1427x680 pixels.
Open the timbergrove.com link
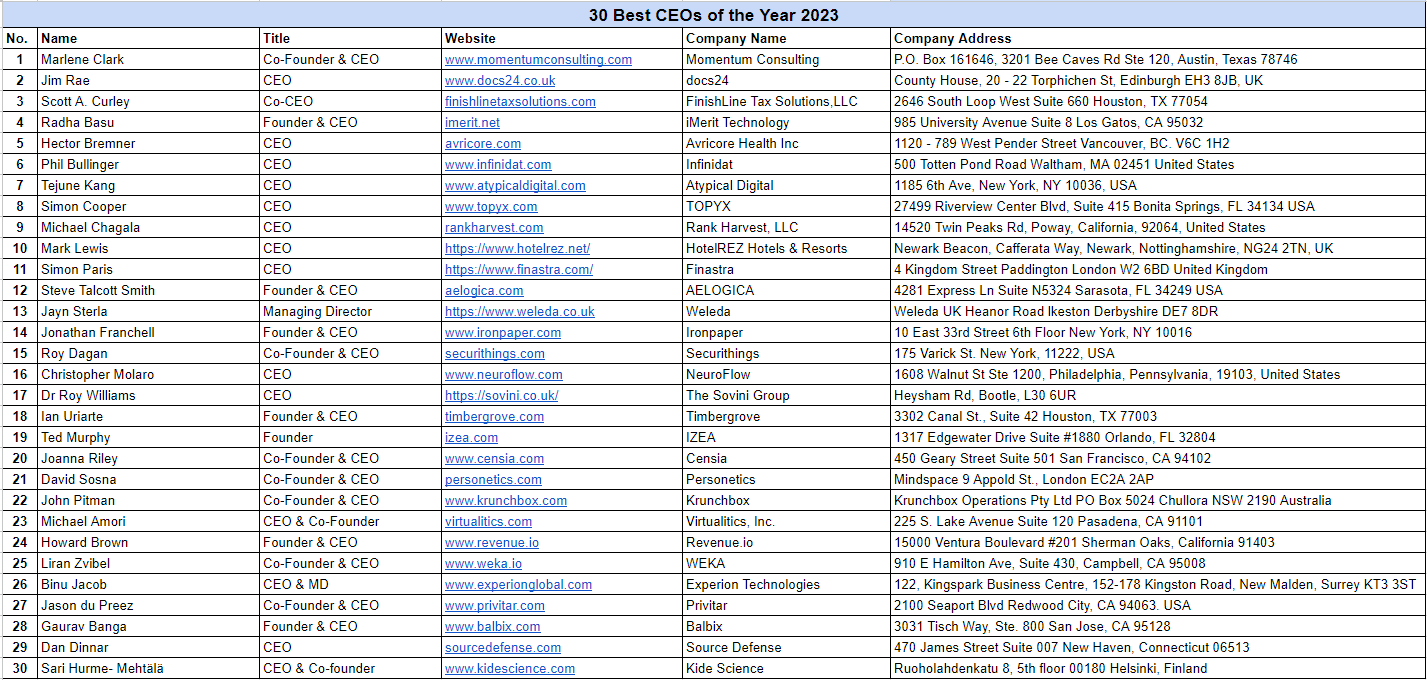point(495,416)
